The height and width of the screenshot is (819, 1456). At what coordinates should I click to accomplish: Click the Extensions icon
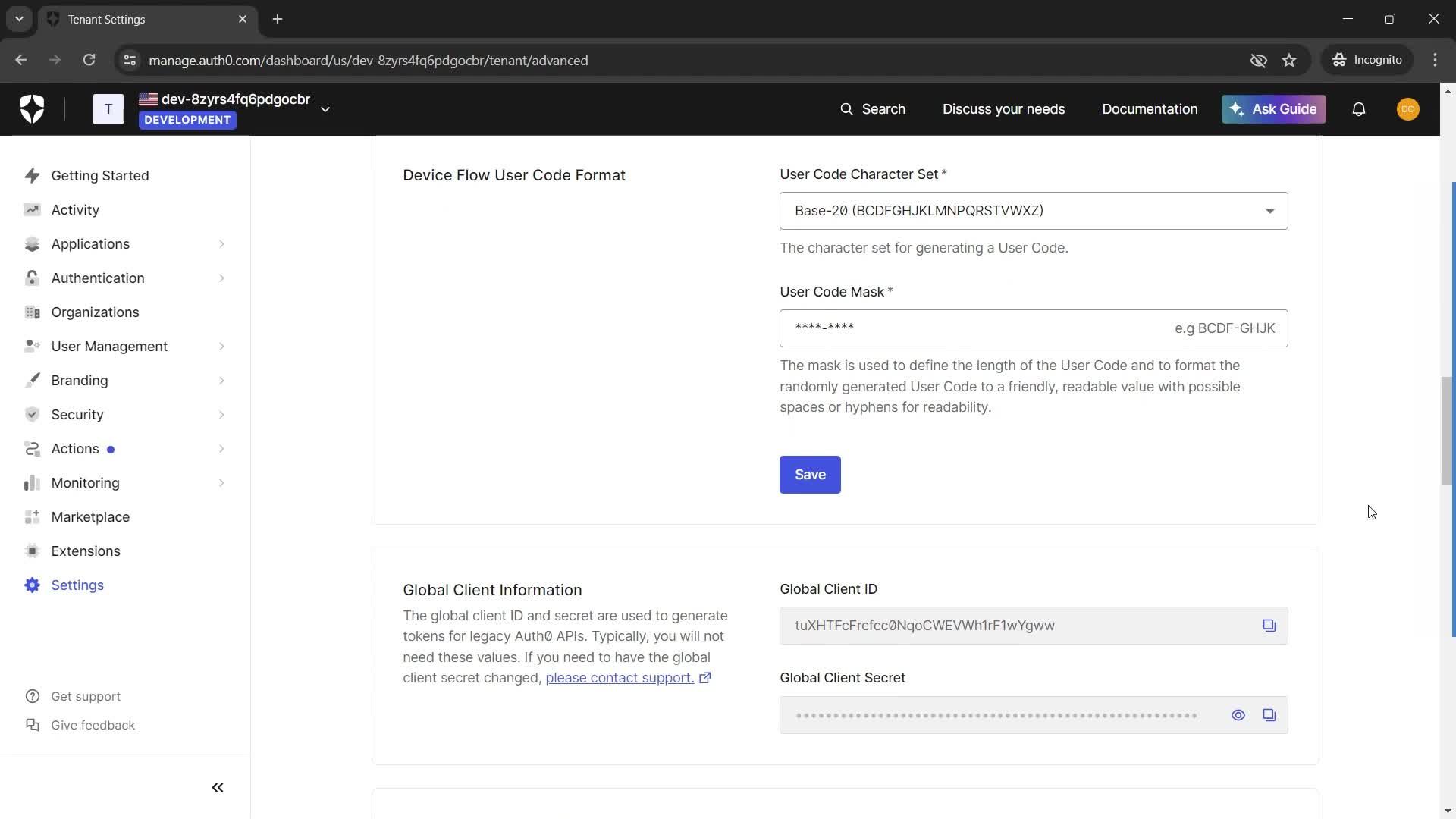(x=32, y=551)
